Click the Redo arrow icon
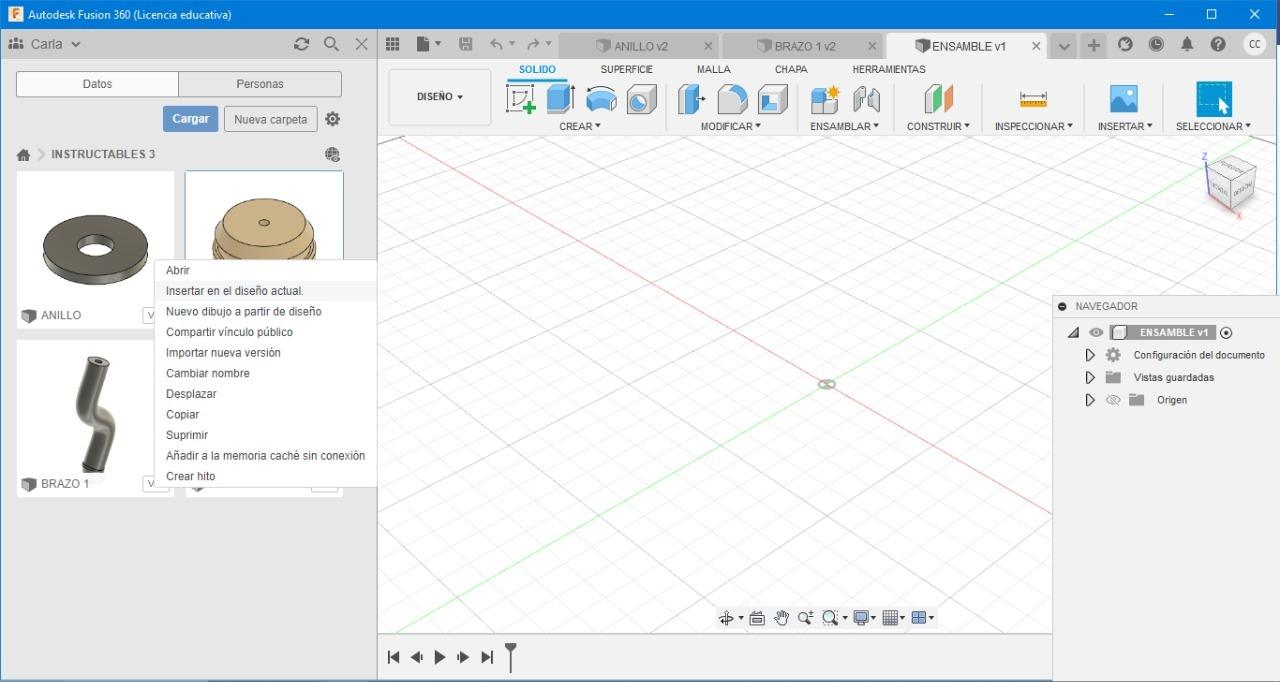This screenshot has height=682, width=1280. click(x=534, y=44)
